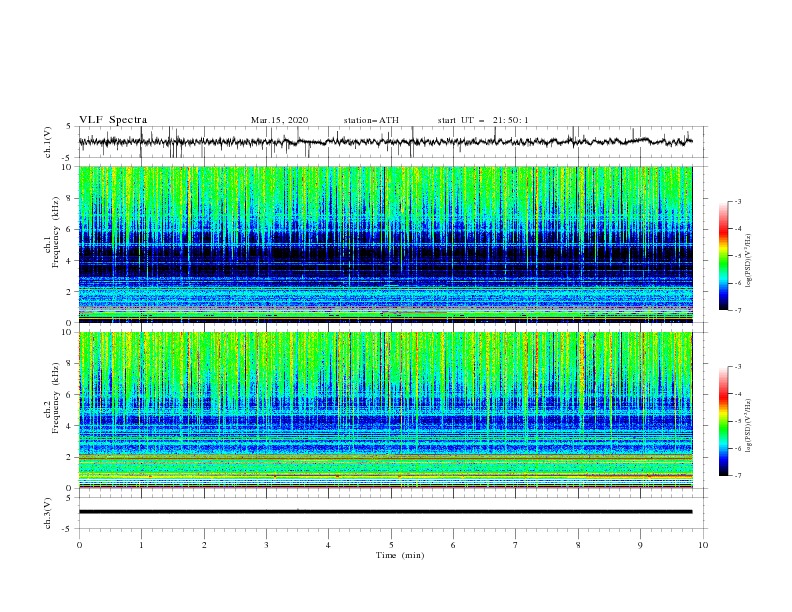Click the ch.1 PSD color scale bar
Viewport: 792px width, 612px height.
723,256
